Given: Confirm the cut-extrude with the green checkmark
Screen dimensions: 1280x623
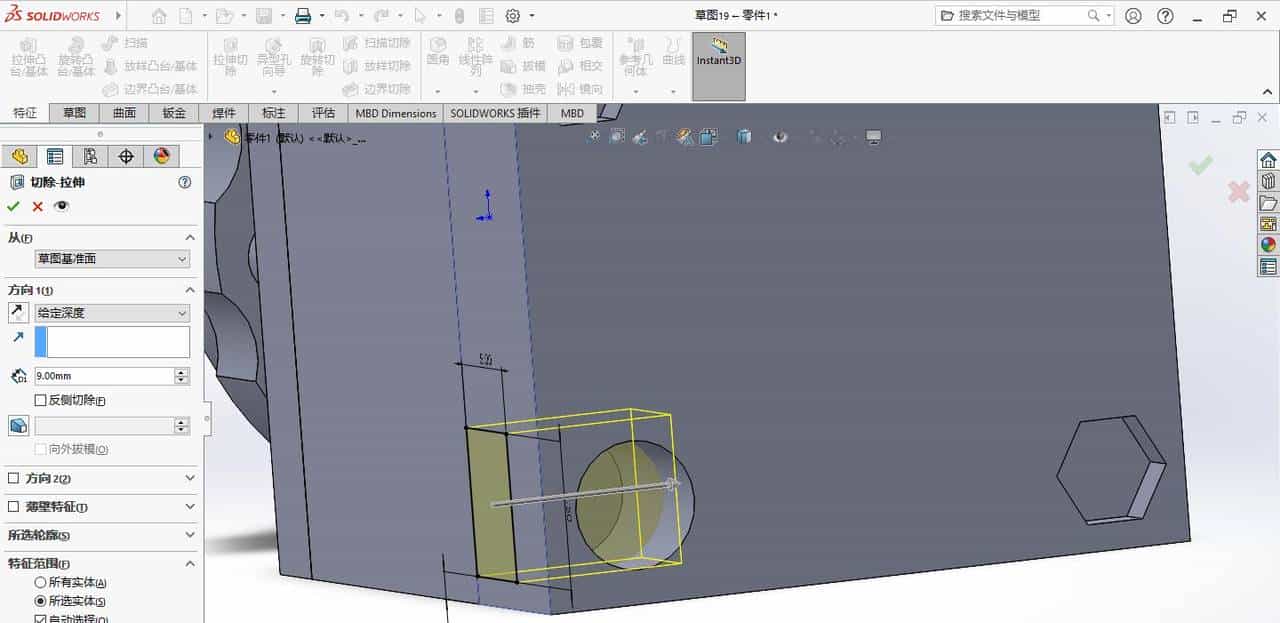Looking at the screenshot, I should point(14,205).
